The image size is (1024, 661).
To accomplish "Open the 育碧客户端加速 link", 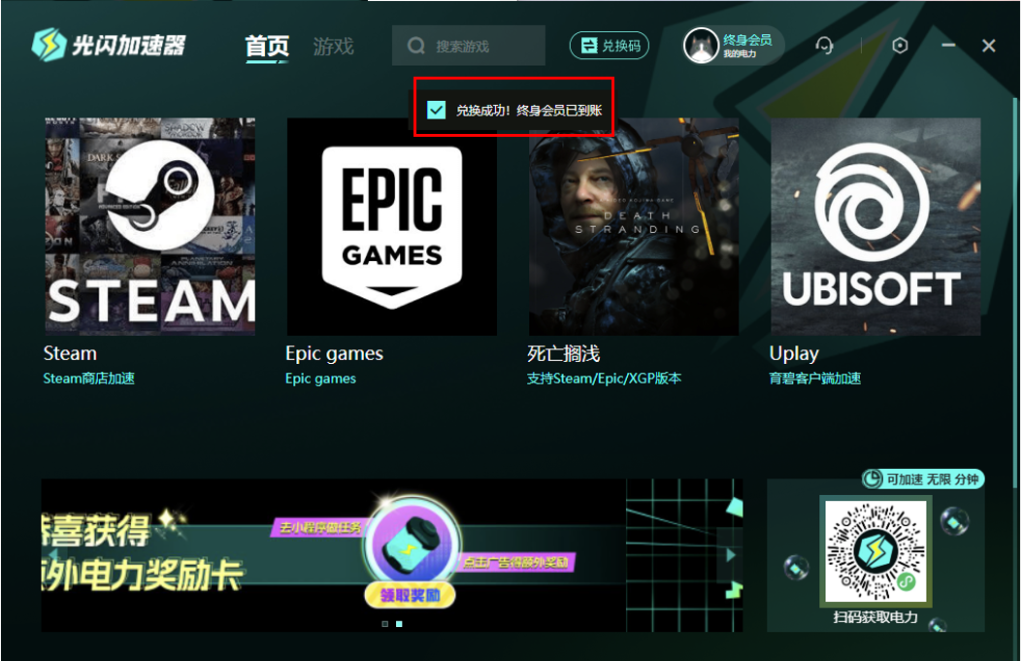I will pos(815,378).
